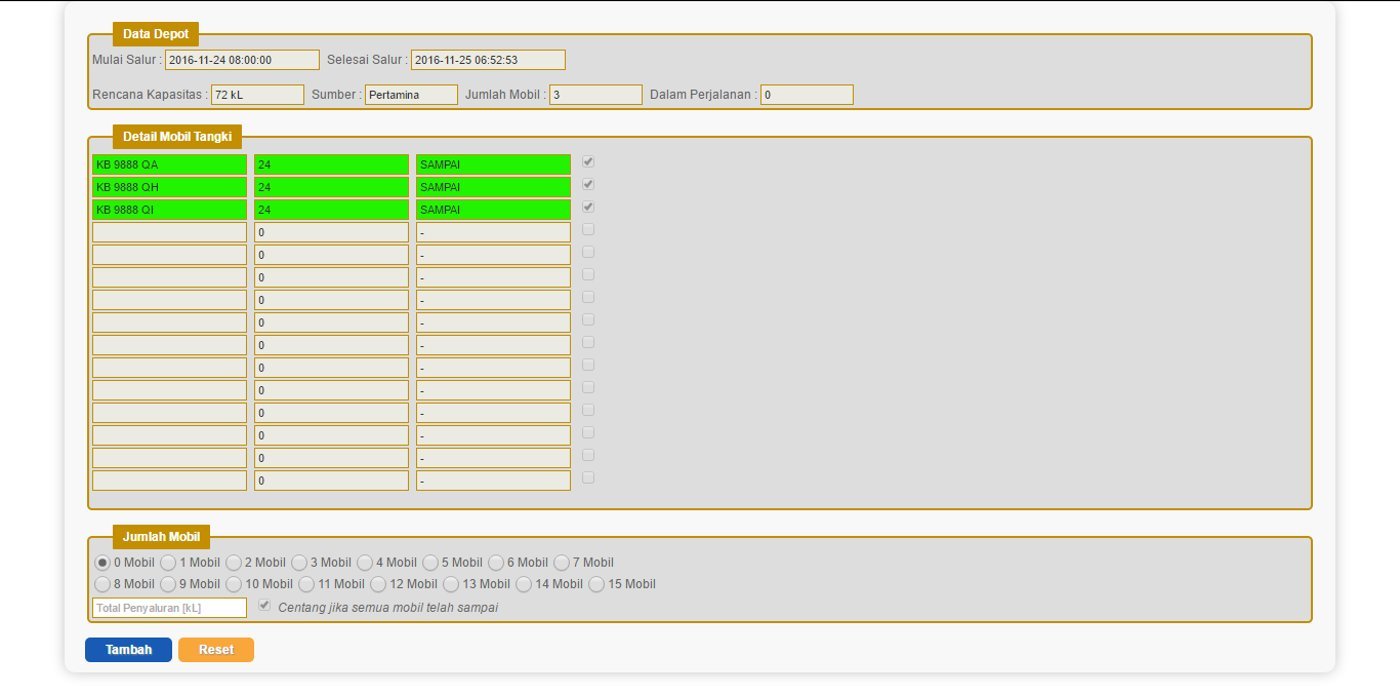This screenshot has width=1400, height=686.
Task: Toggle checkbox for truck KB 9888 QH
Action: pos(588,185)
